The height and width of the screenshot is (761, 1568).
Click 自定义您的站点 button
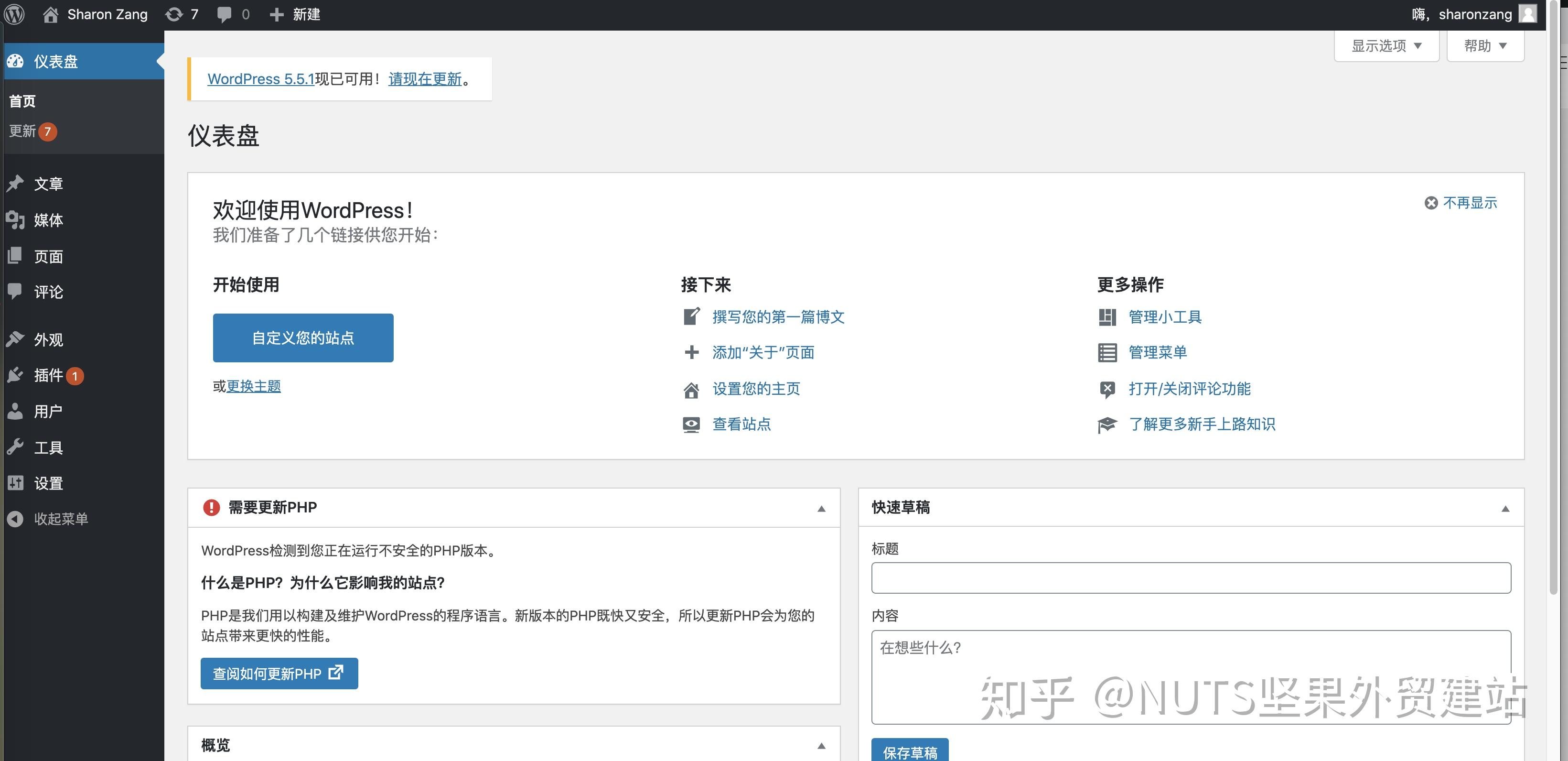[x=303, y=337]
